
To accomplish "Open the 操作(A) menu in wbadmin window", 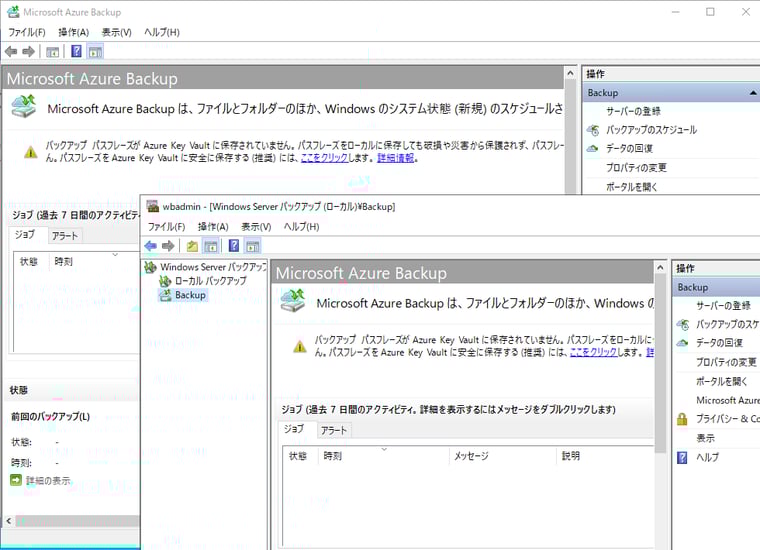I will click(x=210, y=227).
